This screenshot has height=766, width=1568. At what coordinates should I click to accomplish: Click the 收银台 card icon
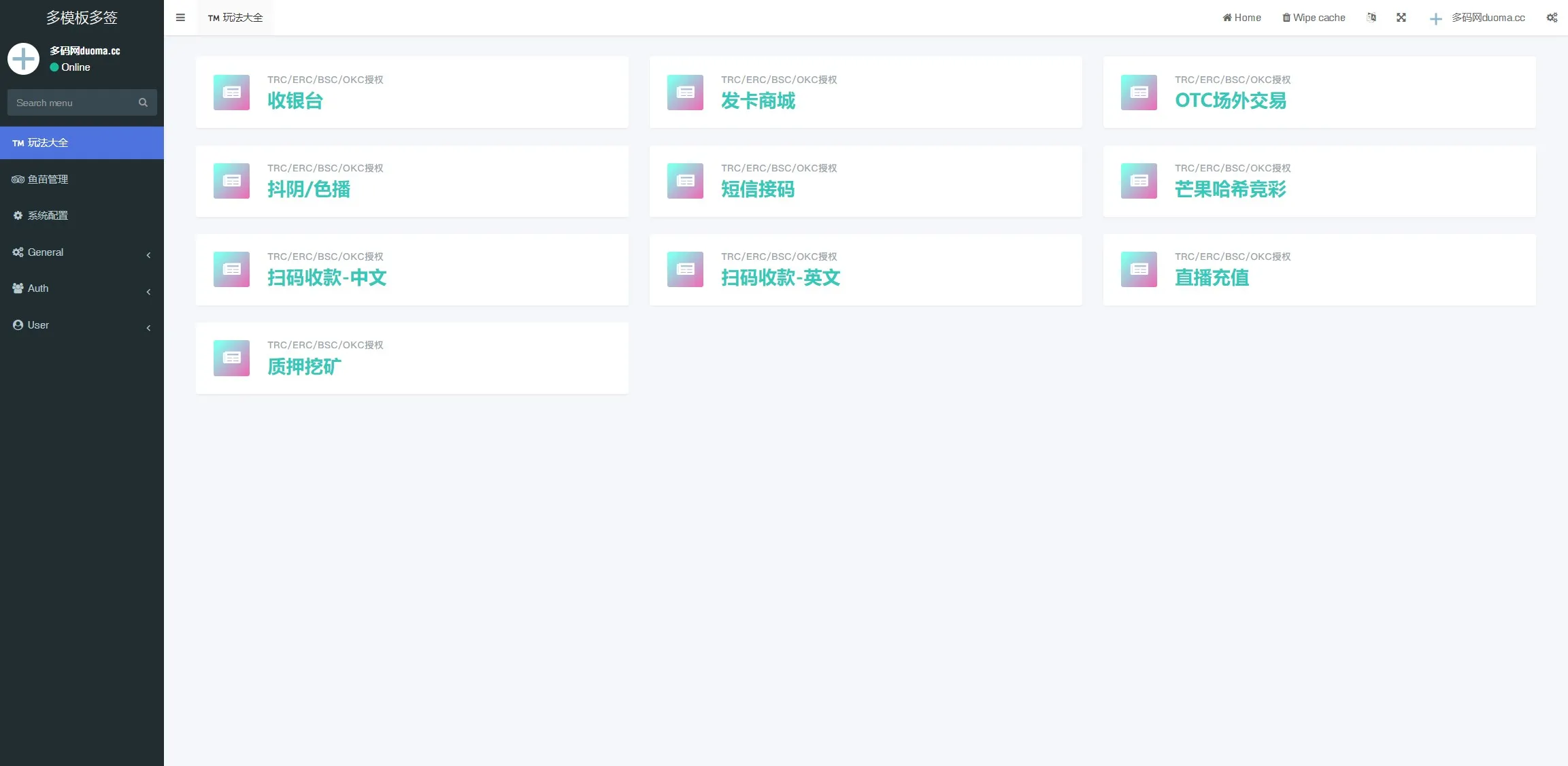231,93
